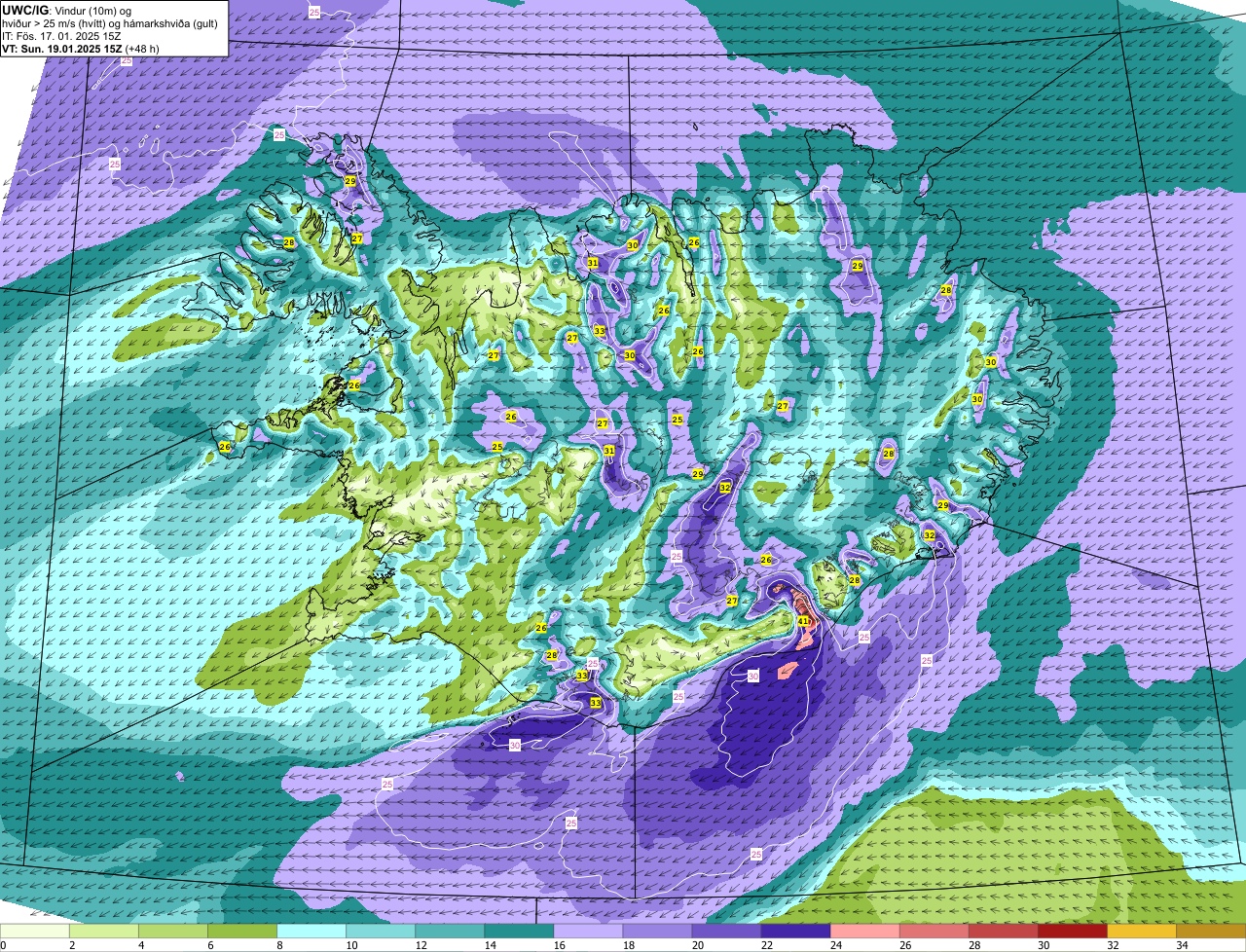Screen dimensions: 1246x952
Task: Select the light green legend swatch between 4 and 6
Action: [173, 932]
